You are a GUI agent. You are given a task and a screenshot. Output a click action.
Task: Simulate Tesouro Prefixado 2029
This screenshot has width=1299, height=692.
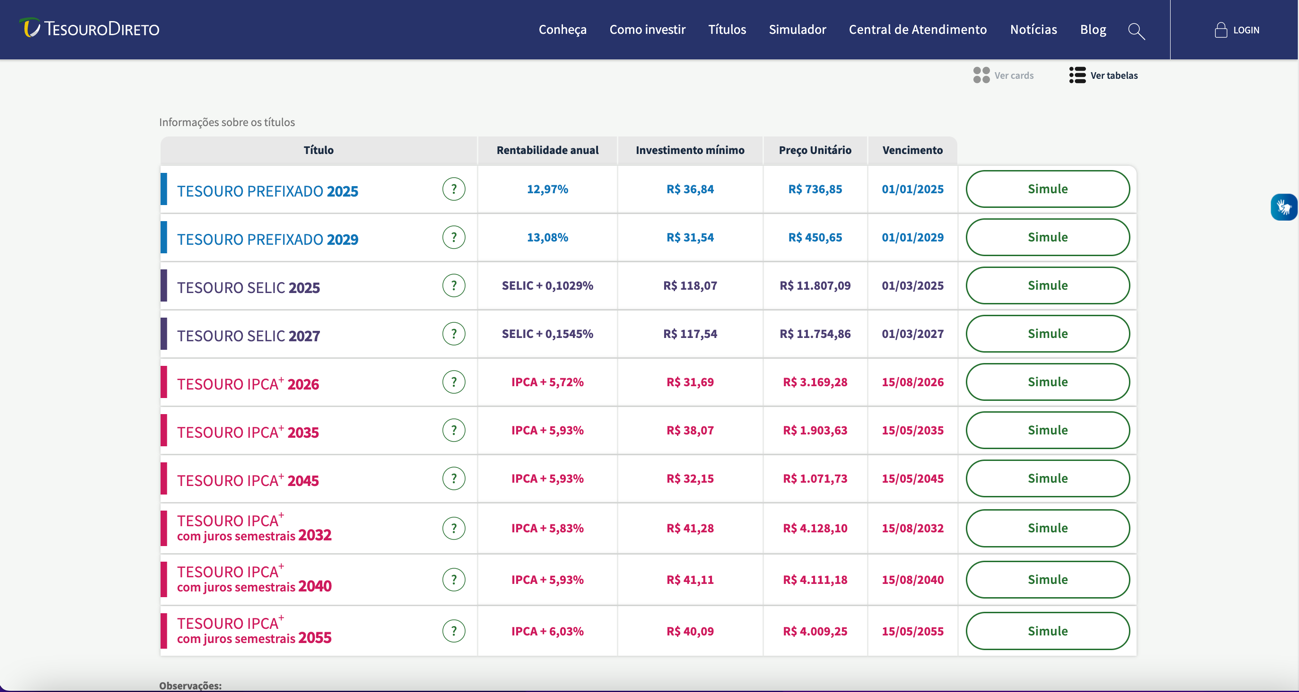(x=1048, y=237)
